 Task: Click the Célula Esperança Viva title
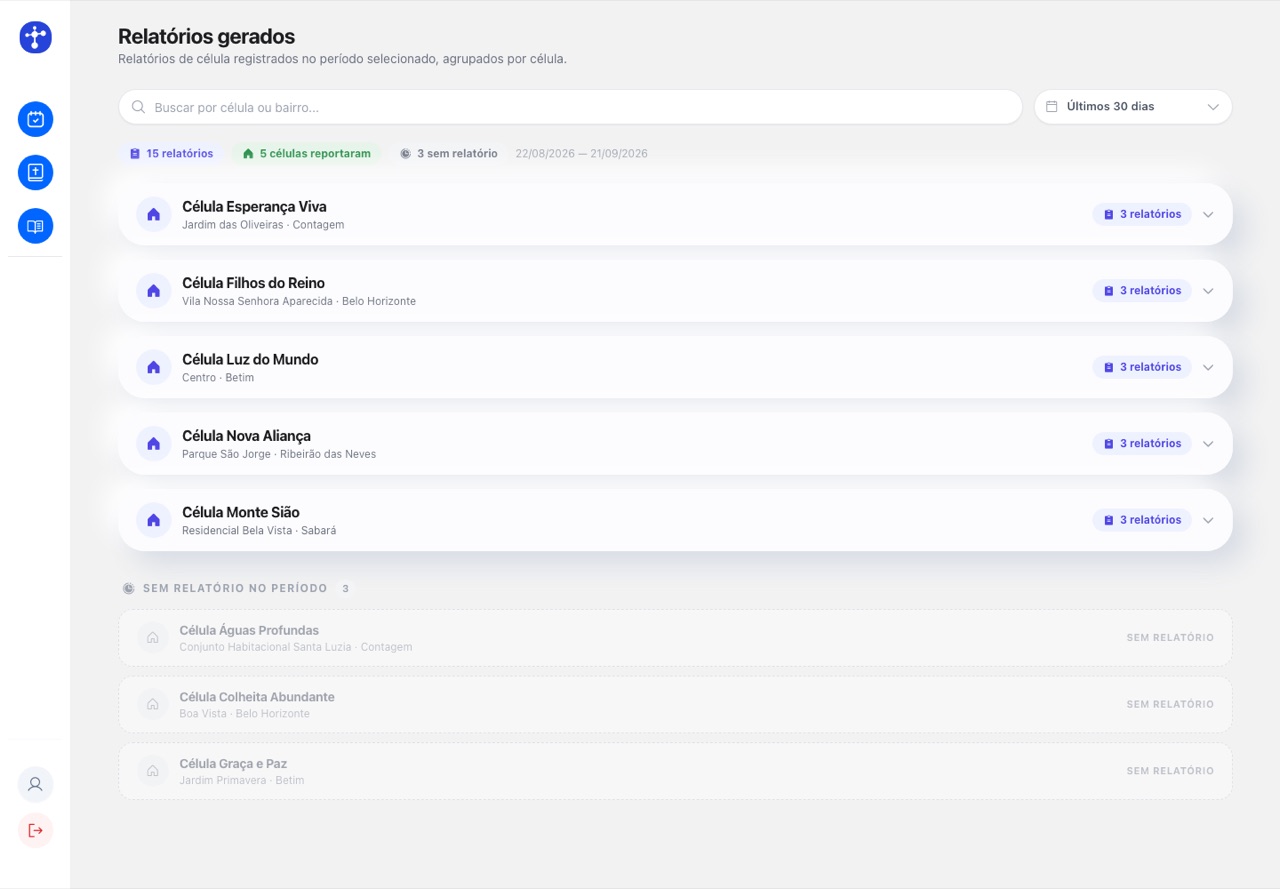[x=254, y=207]
